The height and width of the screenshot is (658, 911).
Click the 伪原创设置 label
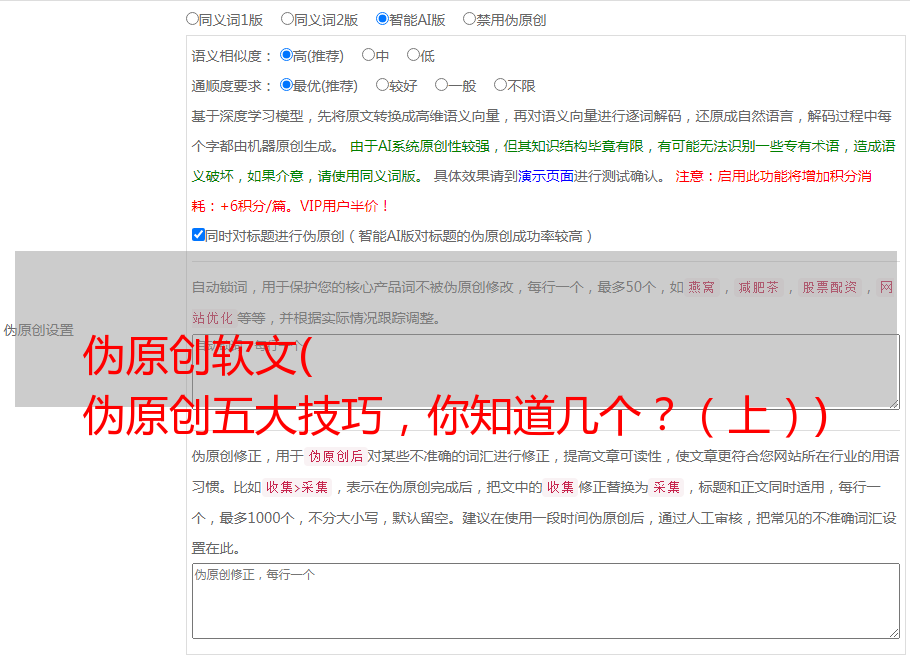38,330
